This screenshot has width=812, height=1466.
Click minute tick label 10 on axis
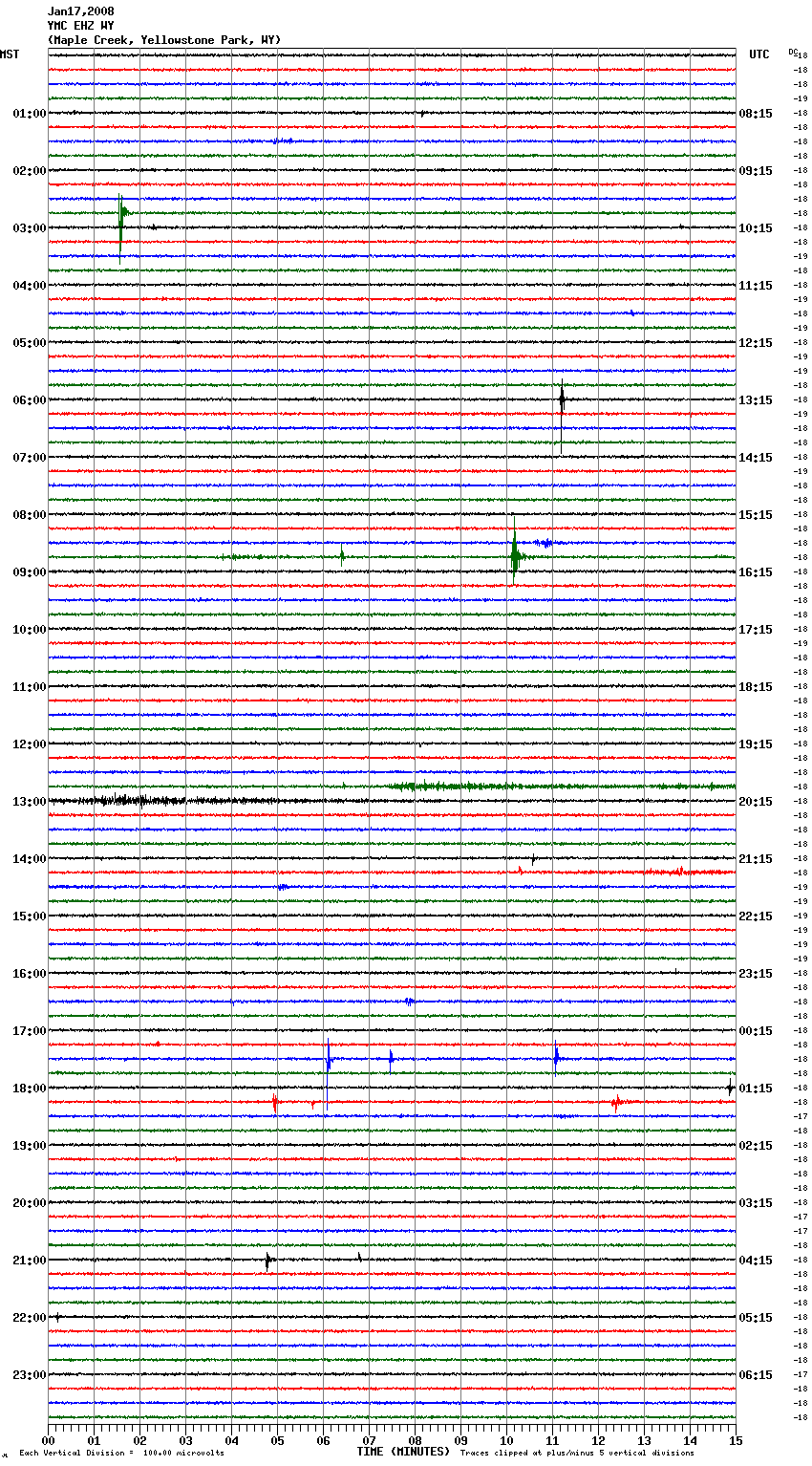506,1440
